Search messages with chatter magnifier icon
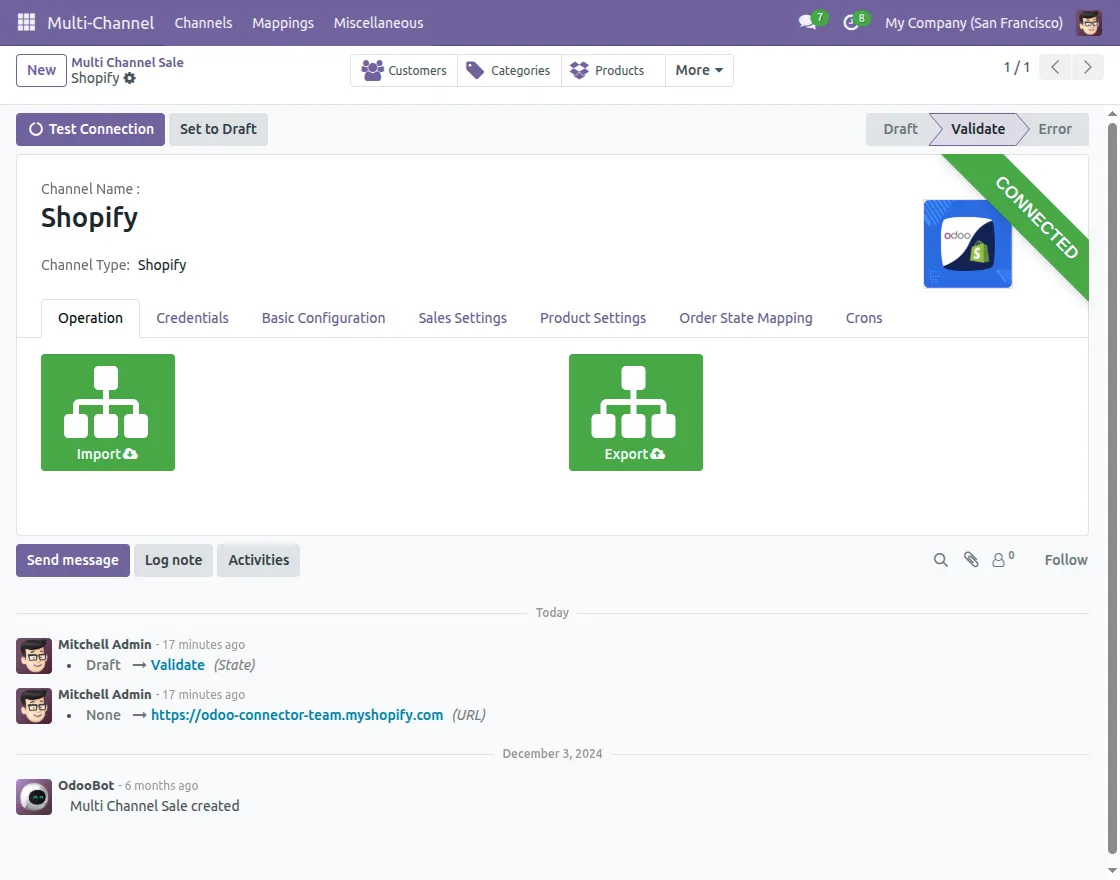This screenshot has width=1120, height=880. pos(941,560)
